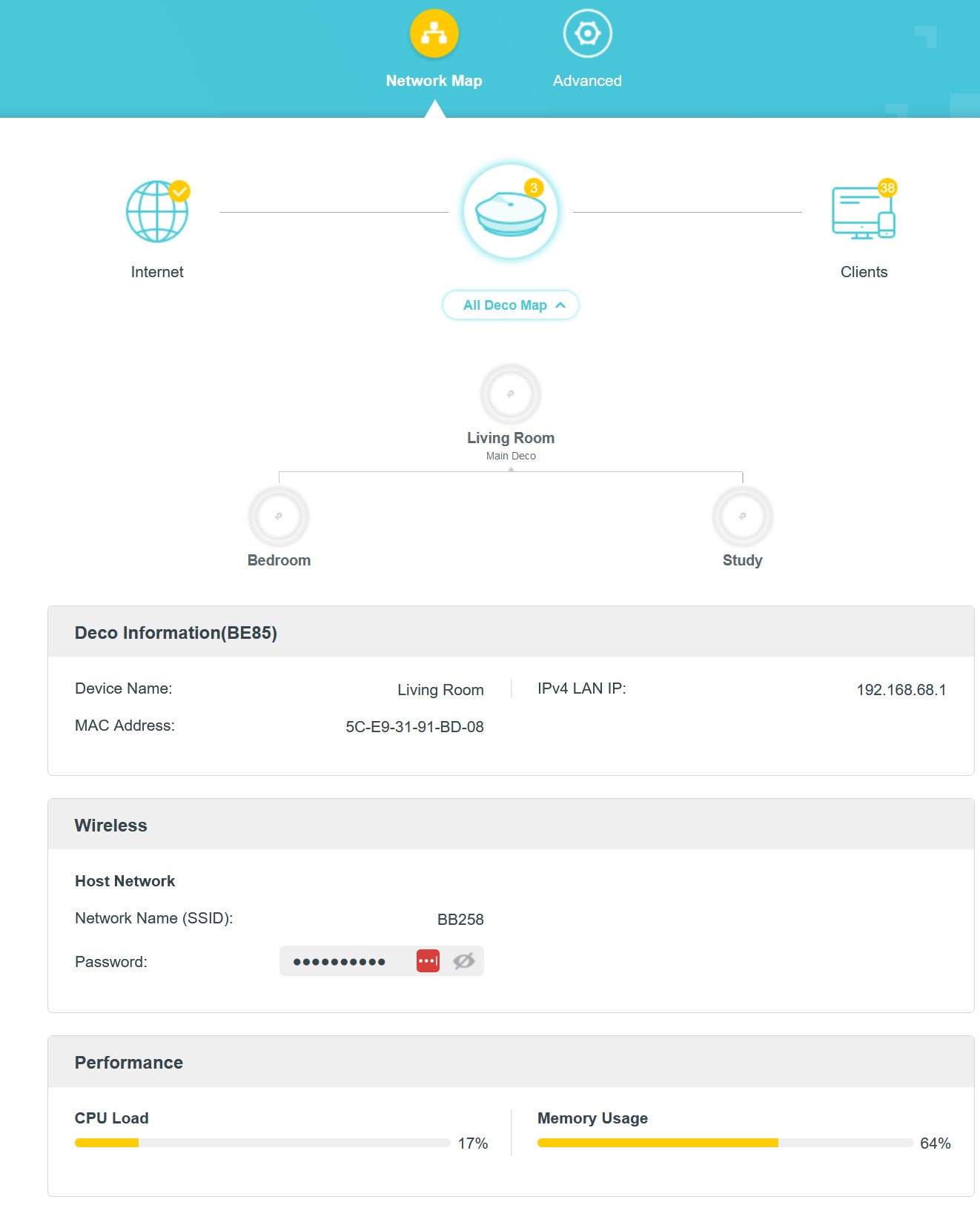The height and width of the screenshot is (1205, 980).
Task: Click the Deco count badge showing 3
Action: [534, 187]
